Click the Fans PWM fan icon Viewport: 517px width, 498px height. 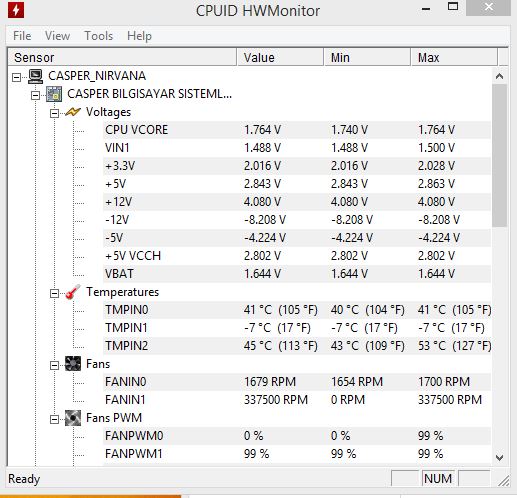click(73, 418)
